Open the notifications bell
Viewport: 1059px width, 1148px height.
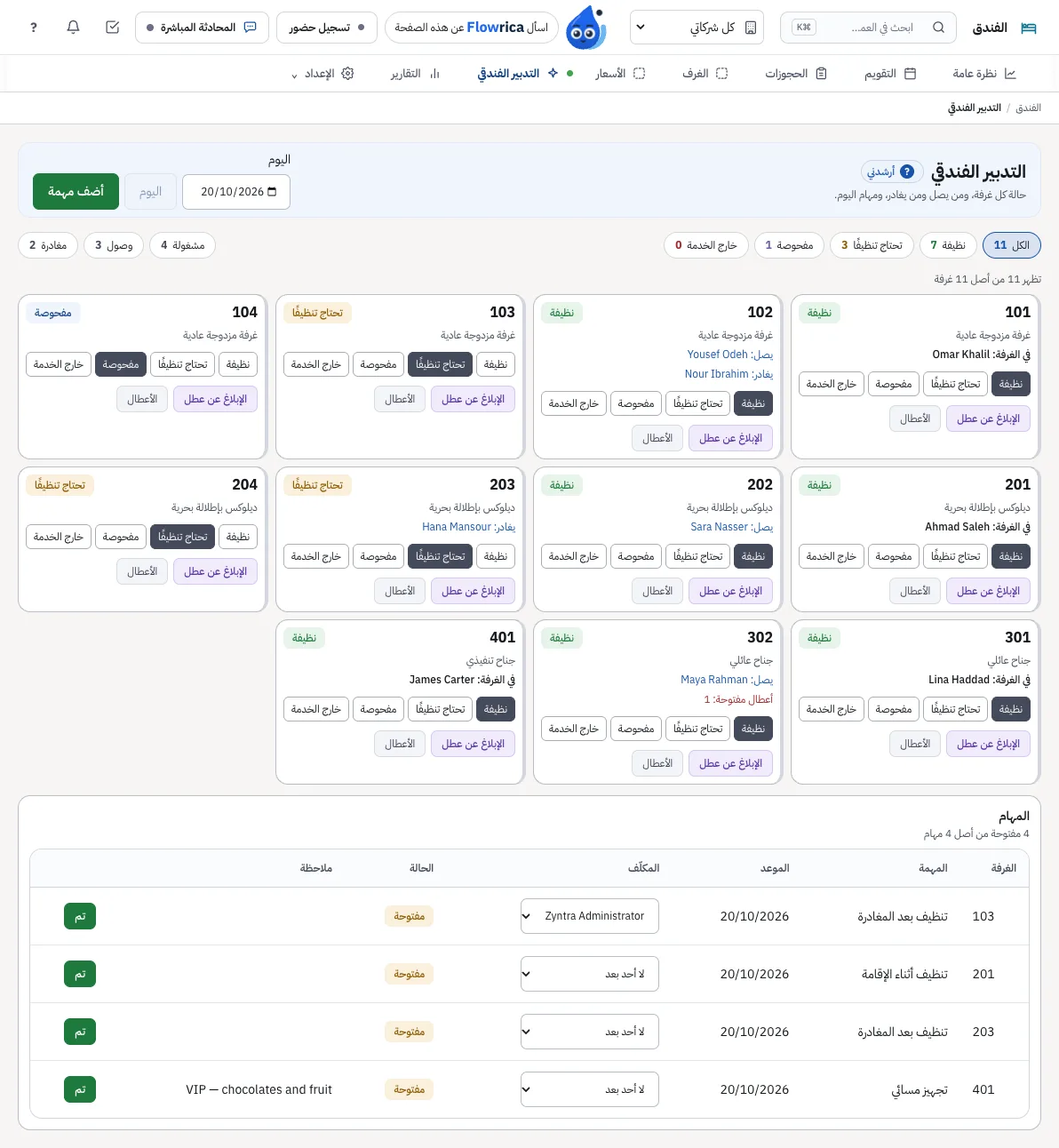tap(73, 28)
